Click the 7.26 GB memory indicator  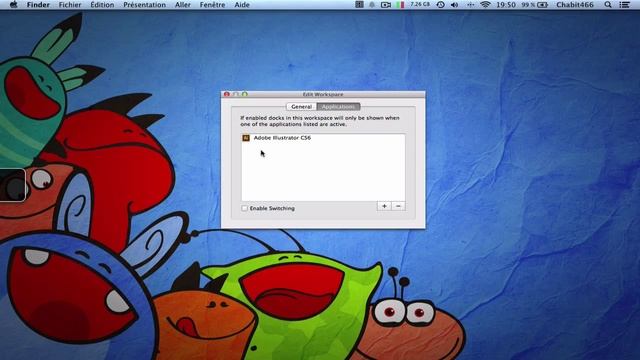[x=420, y=4]
